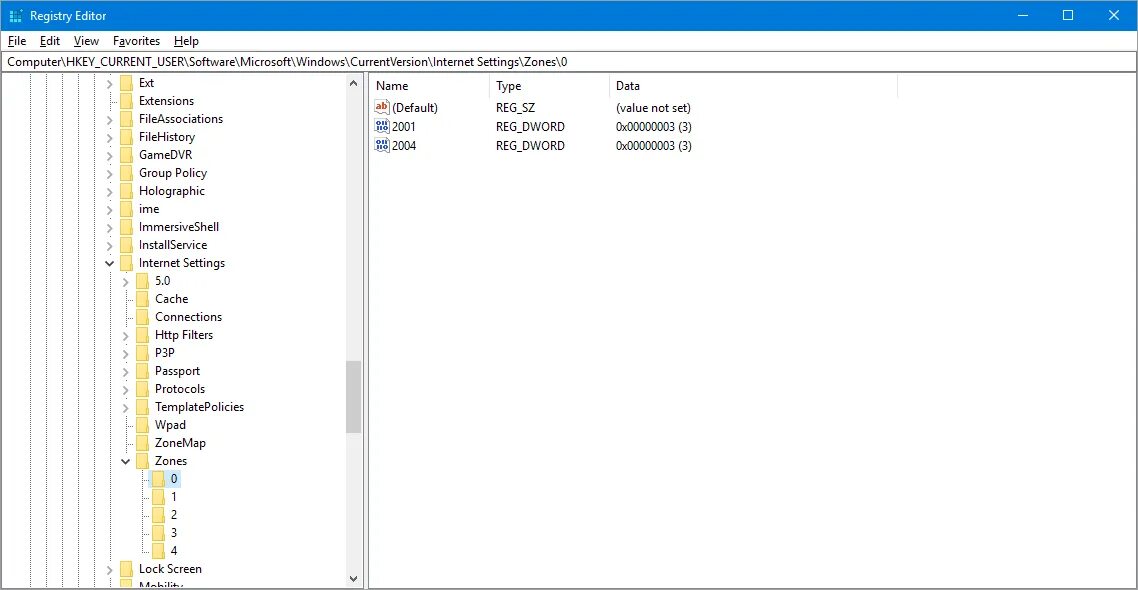Image resolution: width=1138 pixels, height=590 pixels.
Task: Collapse the Internet Settings tree node
Action: [110, 263]
